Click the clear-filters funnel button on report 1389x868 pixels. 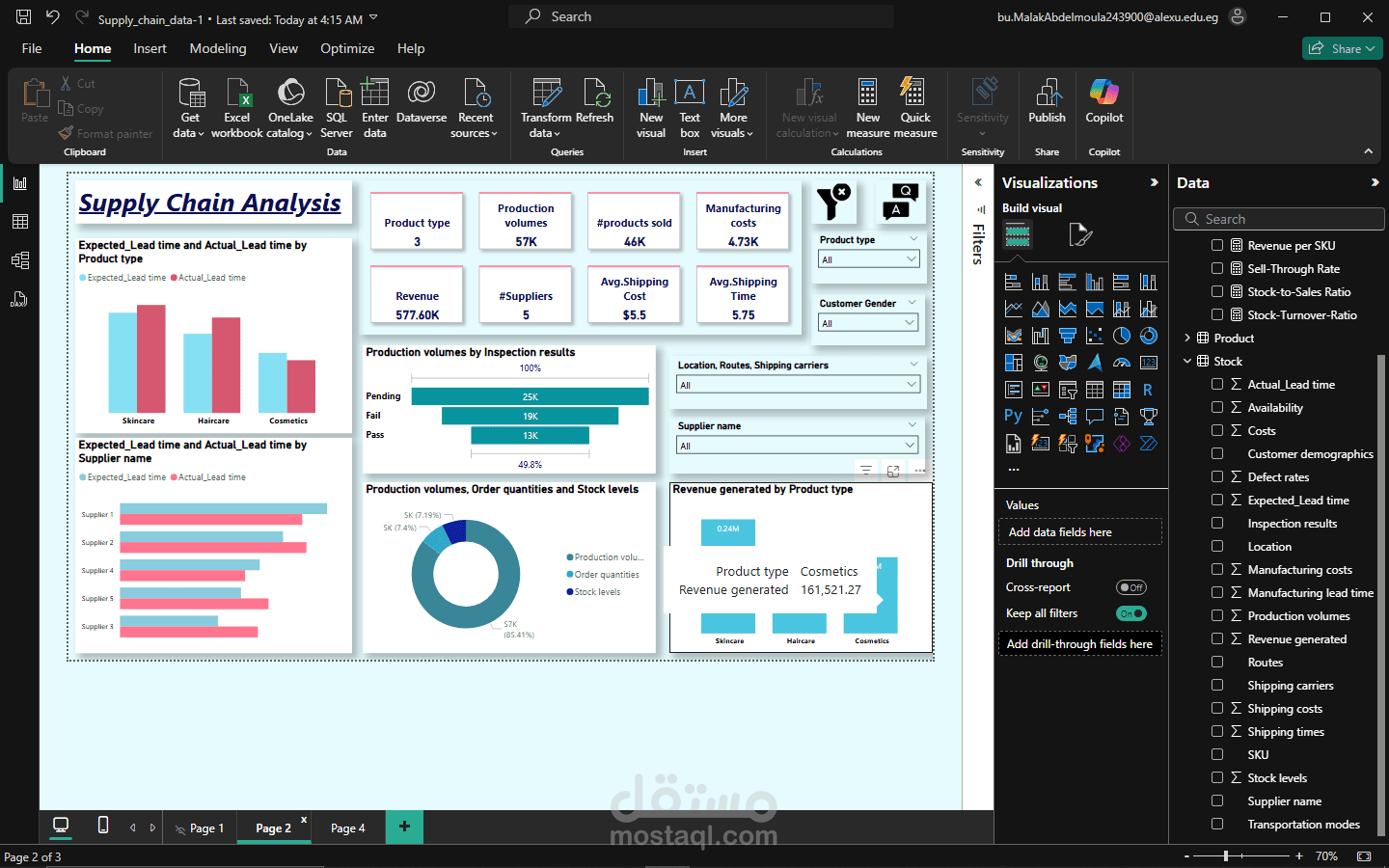pos(834,202)
